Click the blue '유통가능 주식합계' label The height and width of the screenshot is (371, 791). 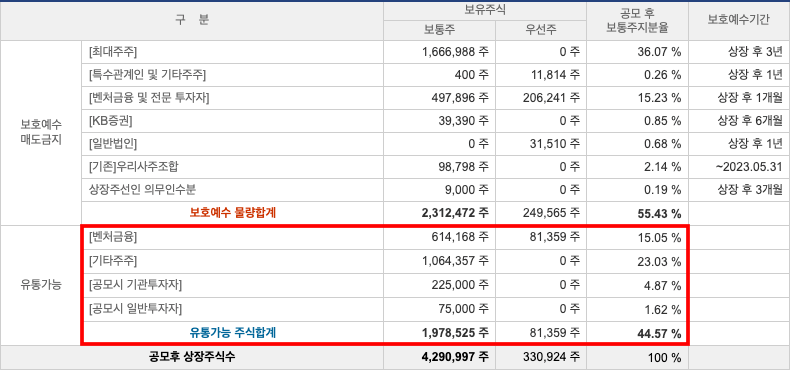pos(233,333)
